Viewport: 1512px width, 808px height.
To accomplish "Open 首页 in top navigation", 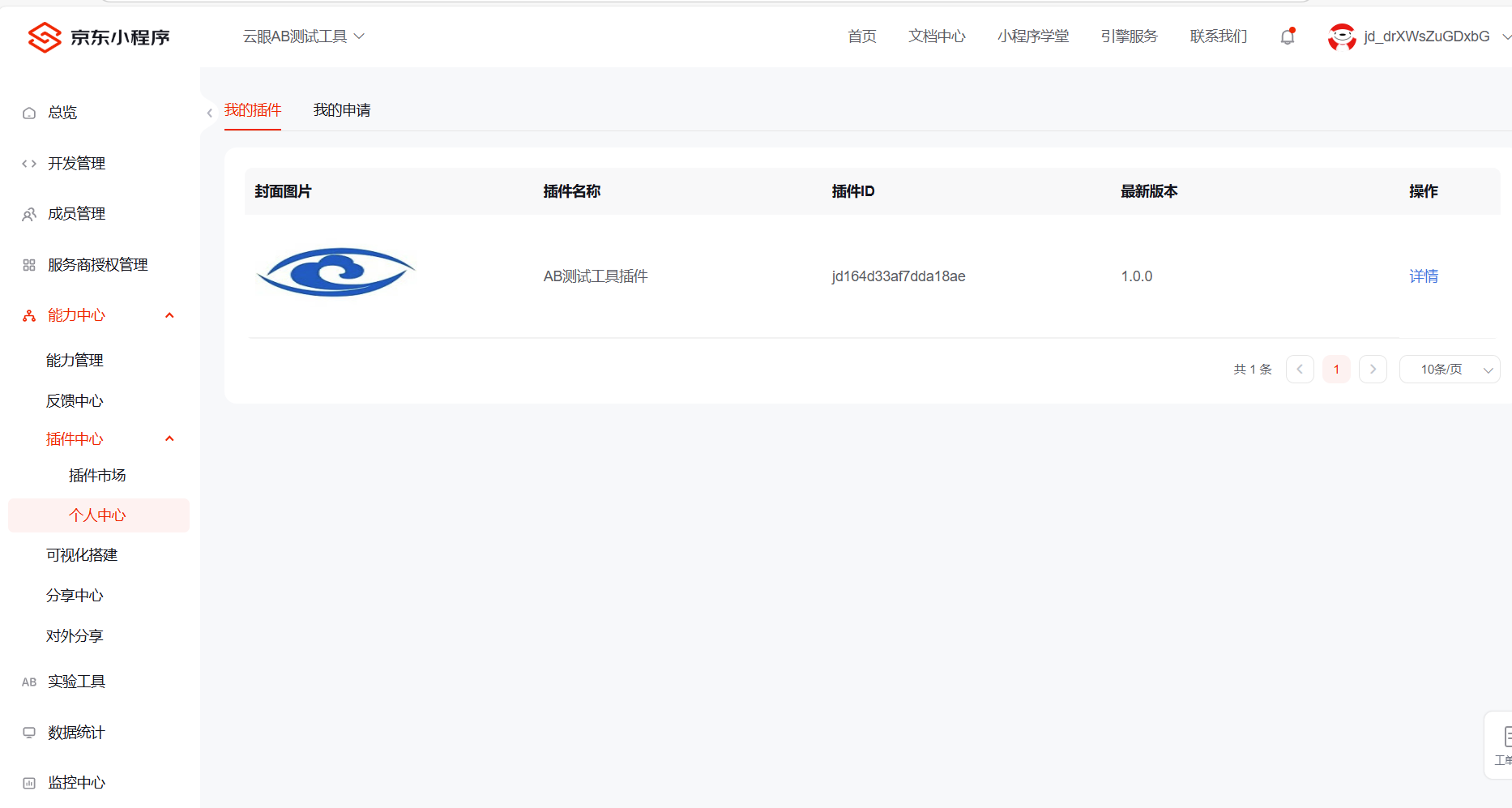I will pyautogui.click(x=862, y=36).
